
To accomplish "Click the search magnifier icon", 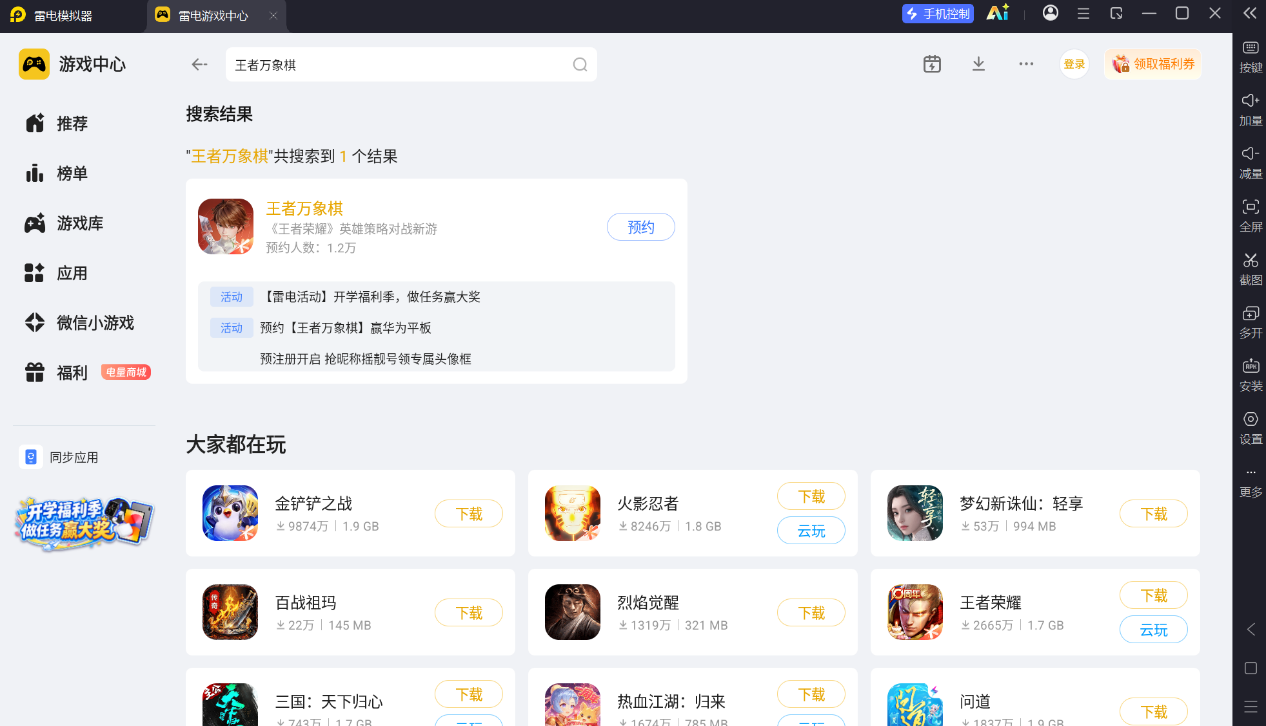I will point(580,65).
